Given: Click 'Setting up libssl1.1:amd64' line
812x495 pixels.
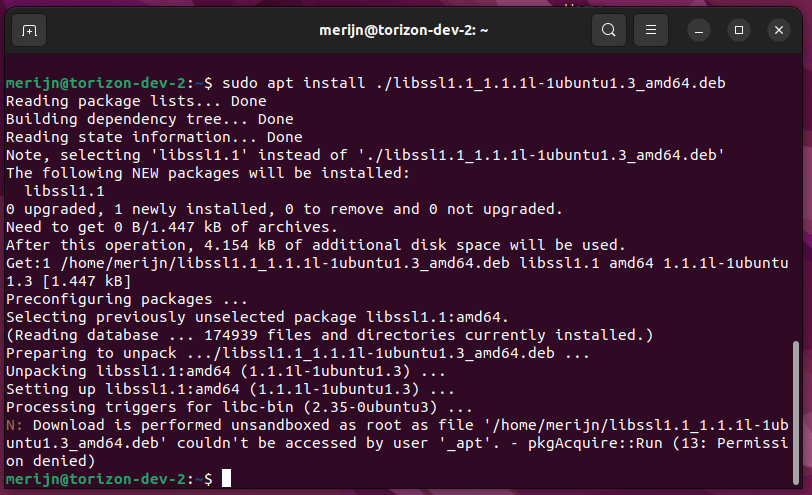Looking at the screenshot, I should coord(230,389).
